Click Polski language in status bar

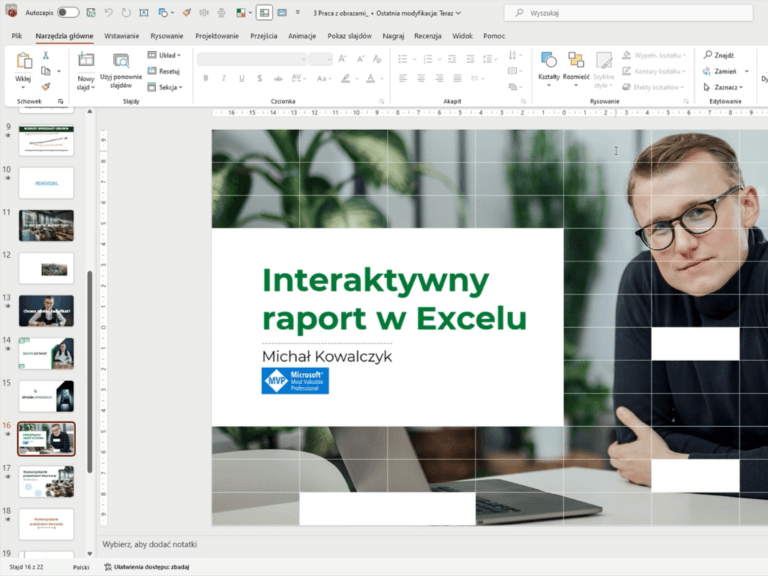click(81, 567)
